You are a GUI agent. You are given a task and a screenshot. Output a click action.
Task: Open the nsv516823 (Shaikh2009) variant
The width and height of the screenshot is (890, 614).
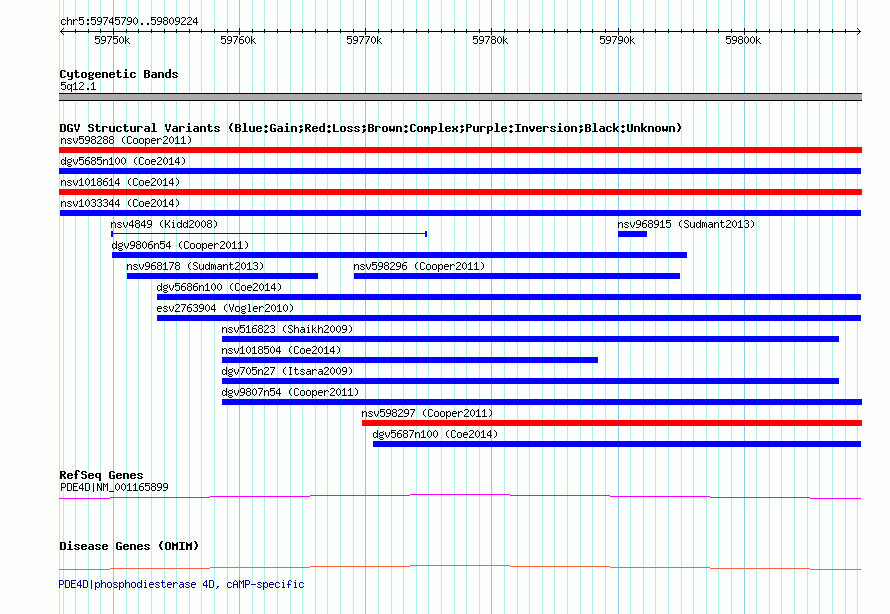pos(530,339)
